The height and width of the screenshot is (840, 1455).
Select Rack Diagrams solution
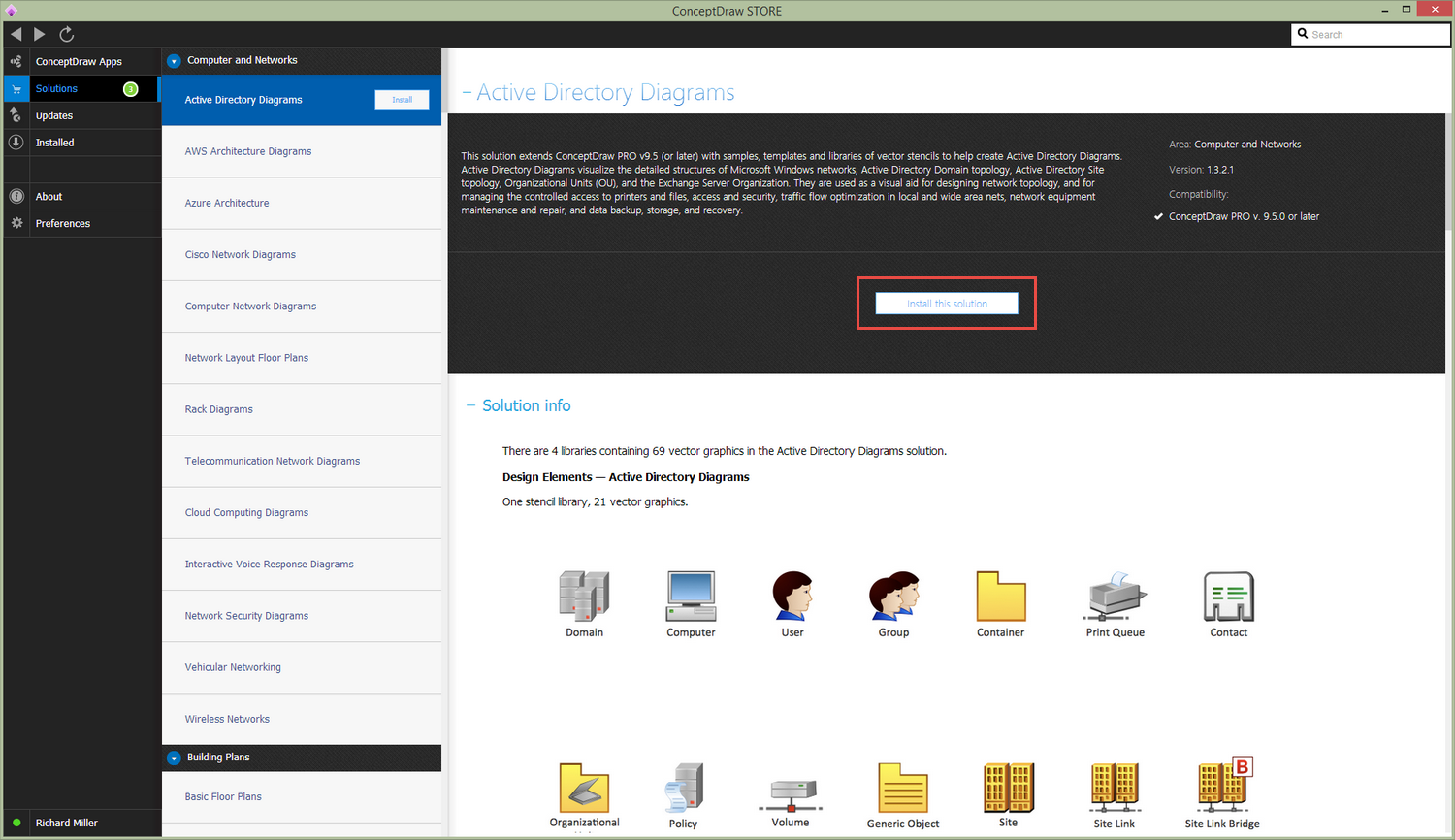click(302, 409)
